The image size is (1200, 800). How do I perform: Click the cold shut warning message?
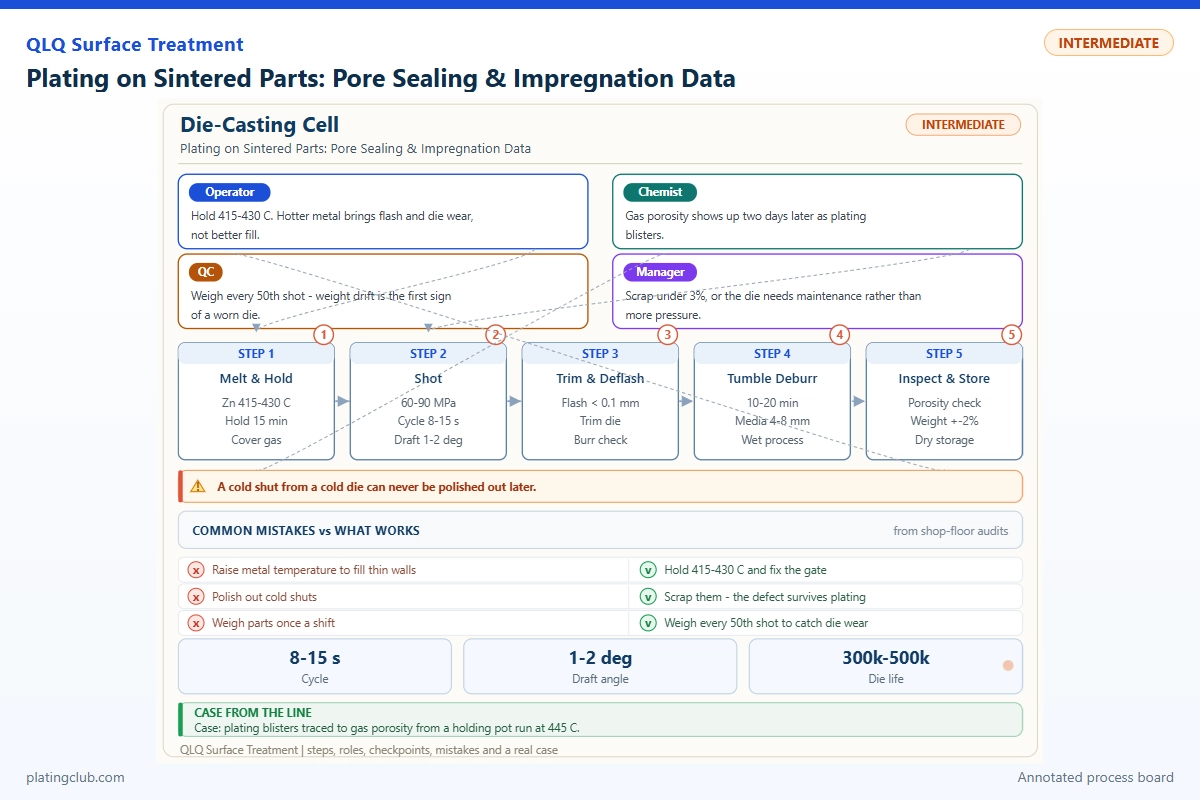(377, 487)
